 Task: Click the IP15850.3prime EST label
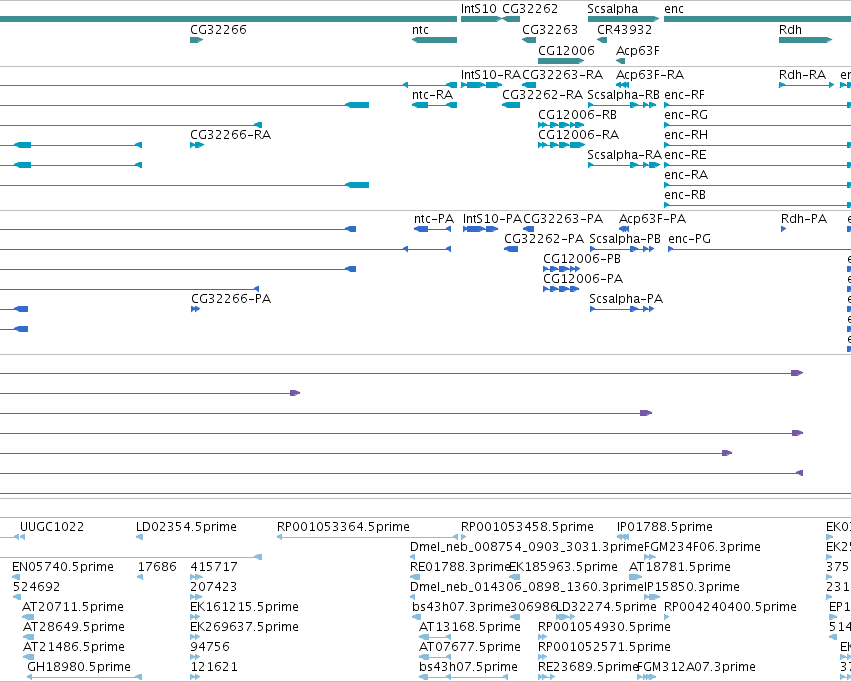click(x=691, y=587)
